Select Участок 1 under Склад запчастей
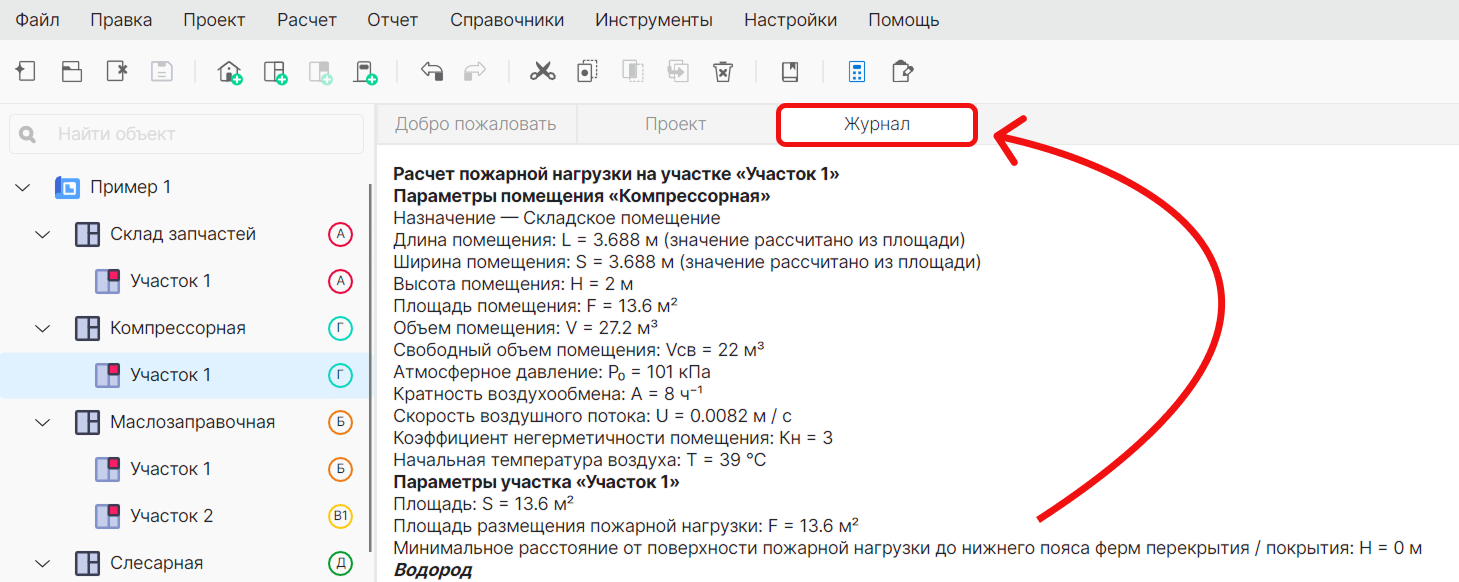1459x582 pixels. (171, 281)
